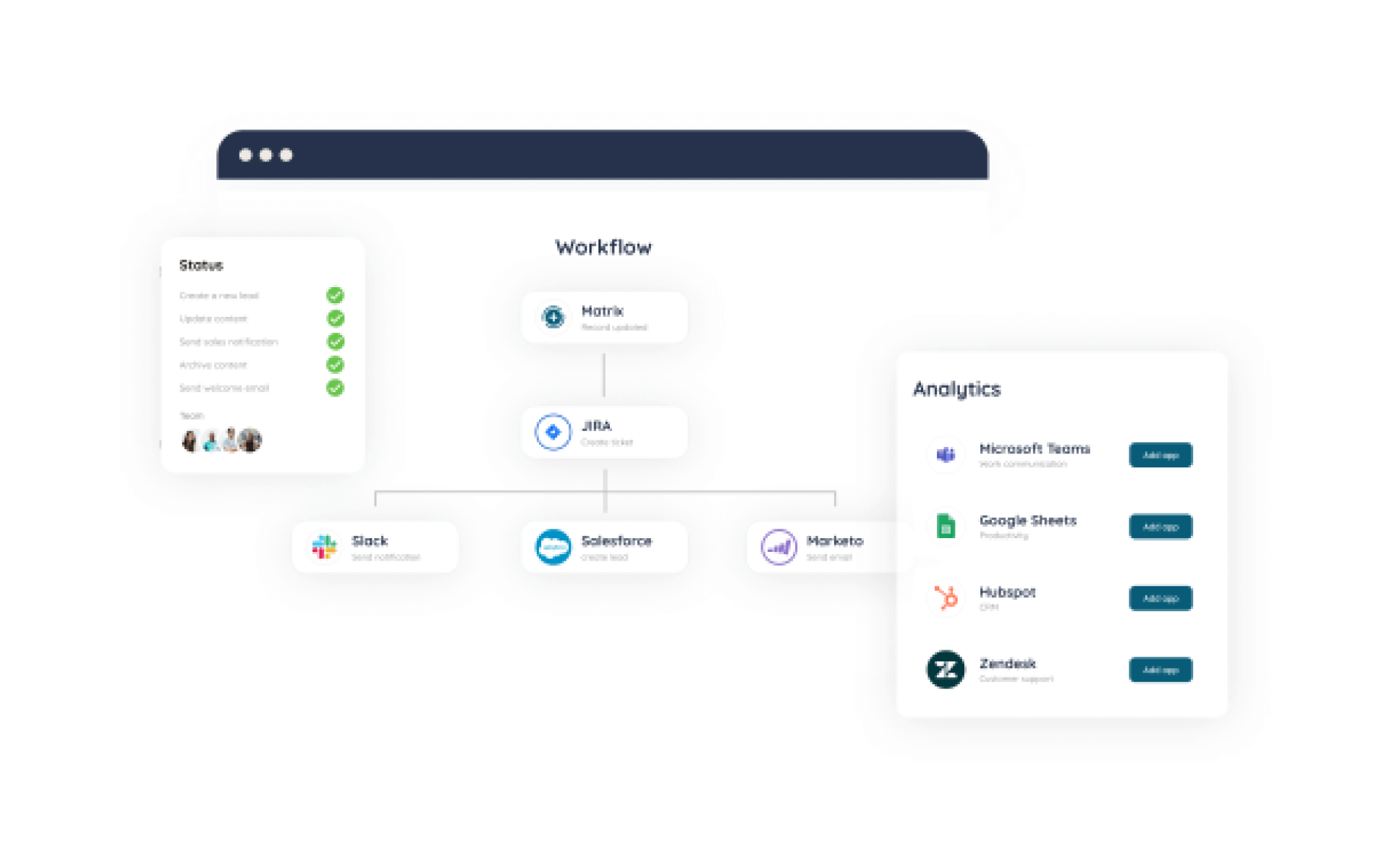This screenshot has width=1389, height=868.
Task: Click the Zendesk logo icon
Action: (946, 669)
